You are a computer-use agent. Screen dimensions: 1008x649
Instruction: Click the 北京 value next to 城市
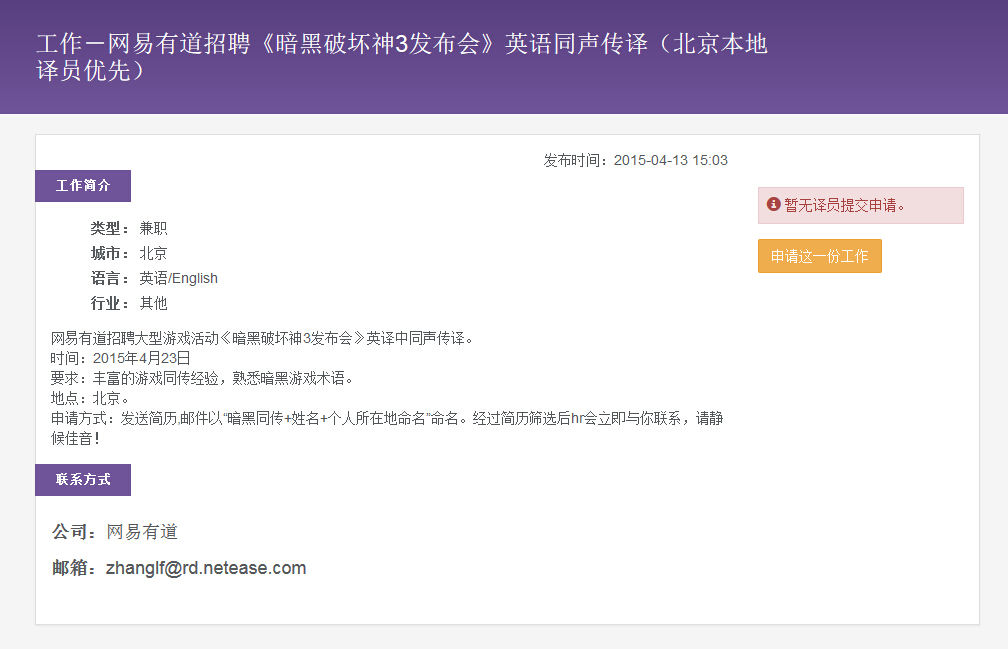click(x=153, y=254)
